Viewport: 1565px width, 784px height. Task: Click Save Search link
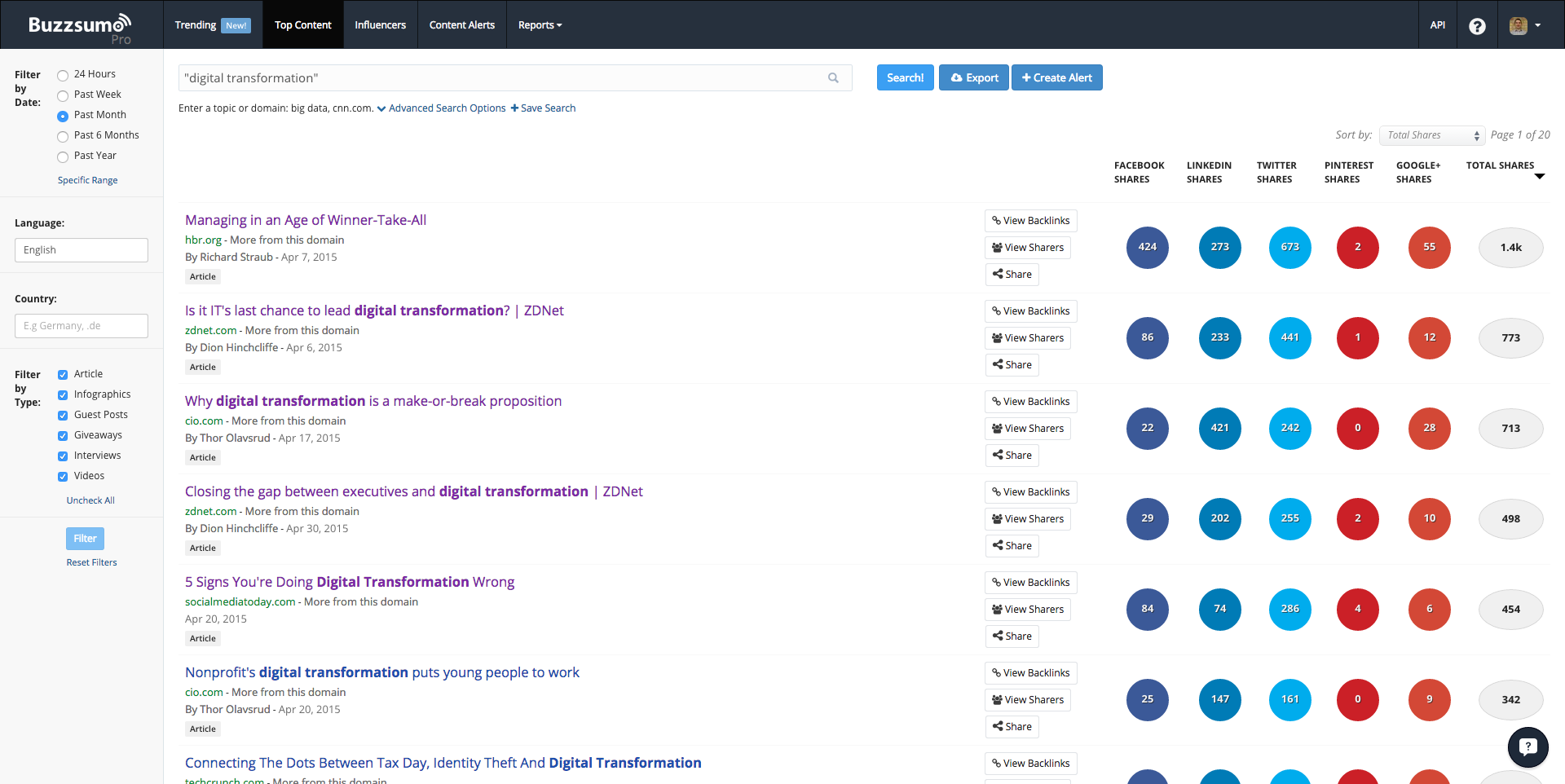click(x=543, y=108)
